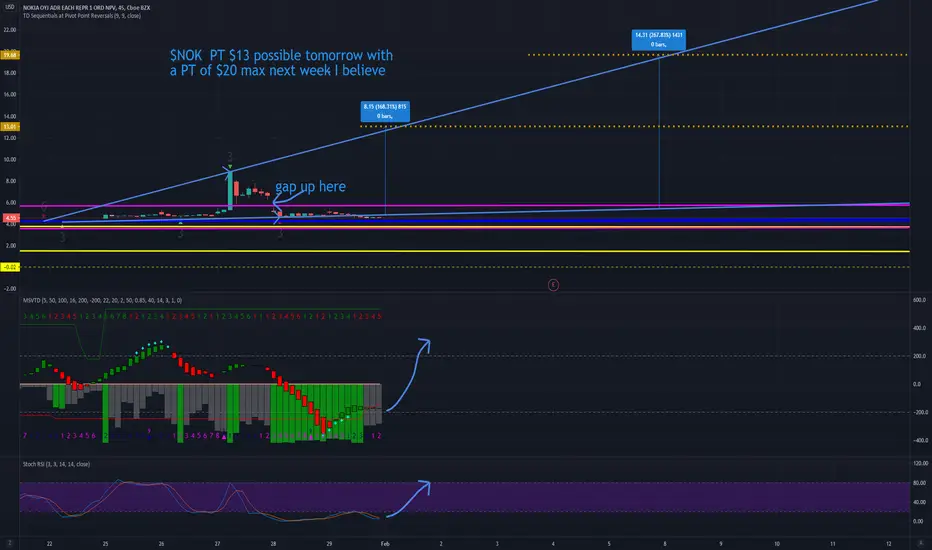Click the -0.02 yellow price label

10,268
